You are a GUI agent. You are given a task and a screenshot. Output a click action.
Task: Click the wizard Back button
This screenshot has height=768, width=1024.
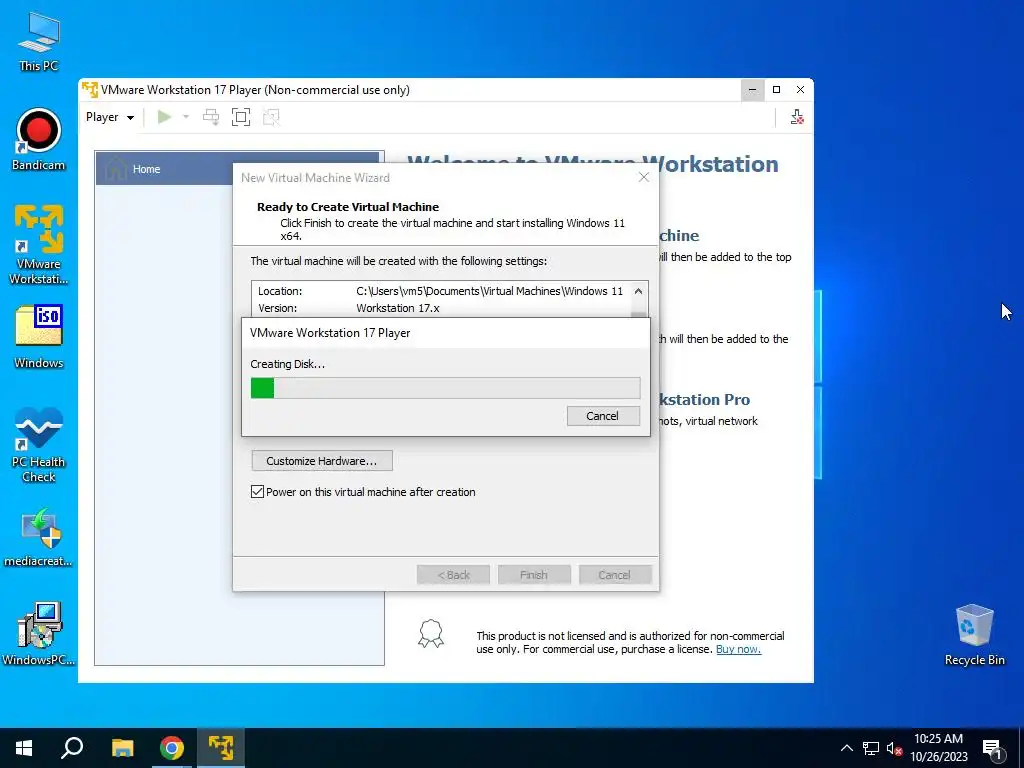click(453, 575)
